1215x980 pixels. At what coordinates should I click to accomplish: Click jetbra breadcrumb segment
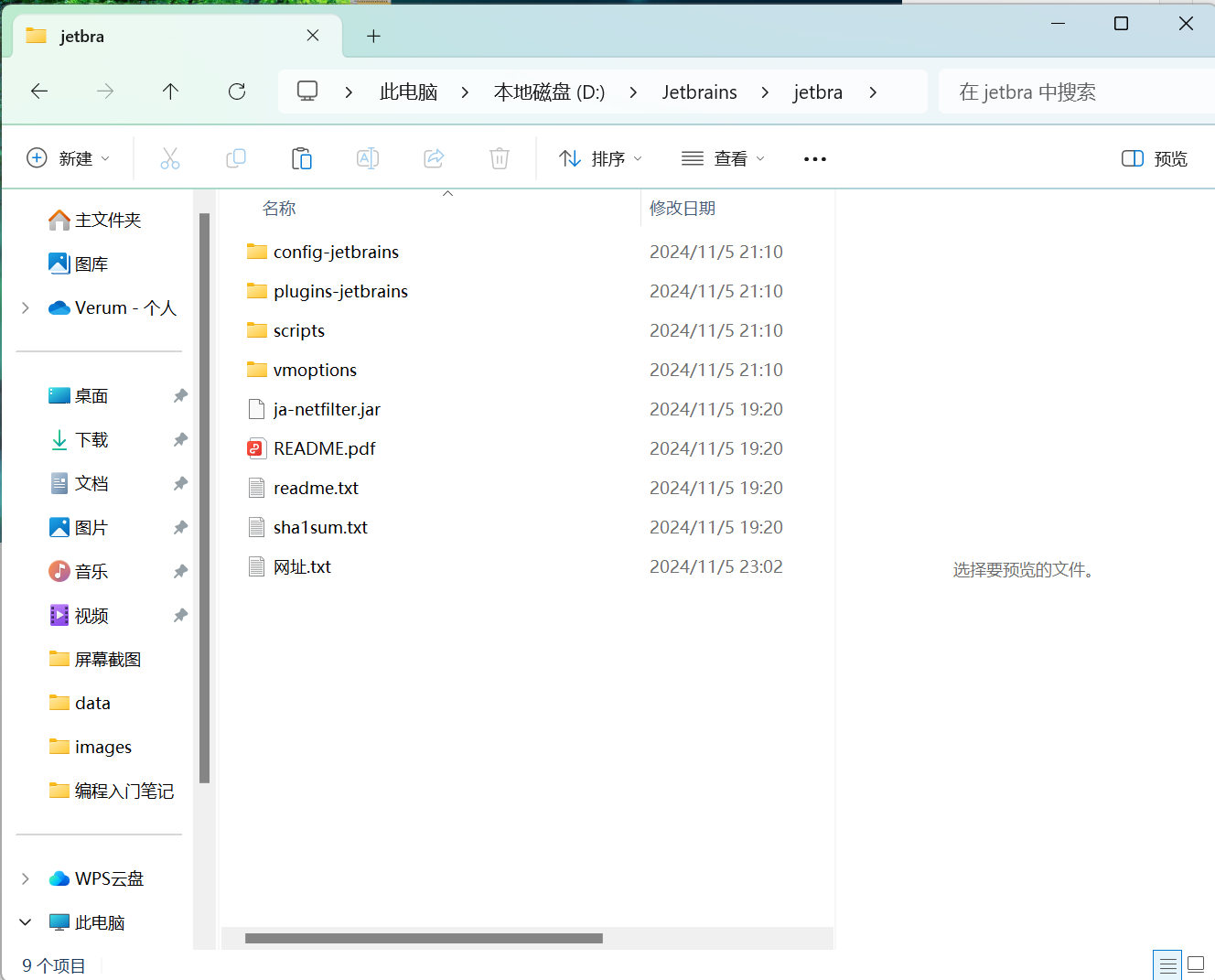818,92
